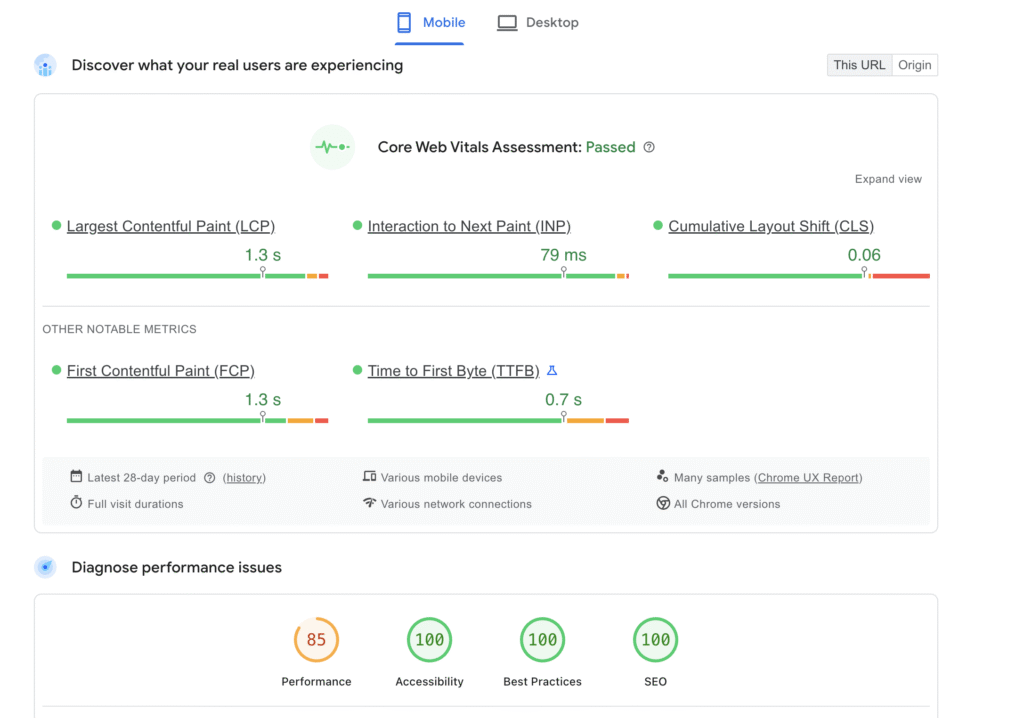Image resolution: width=1024 pixels, height=718 pixels.
Task: Click the Diagnose performance issues icon
Action: coord(45,567)
